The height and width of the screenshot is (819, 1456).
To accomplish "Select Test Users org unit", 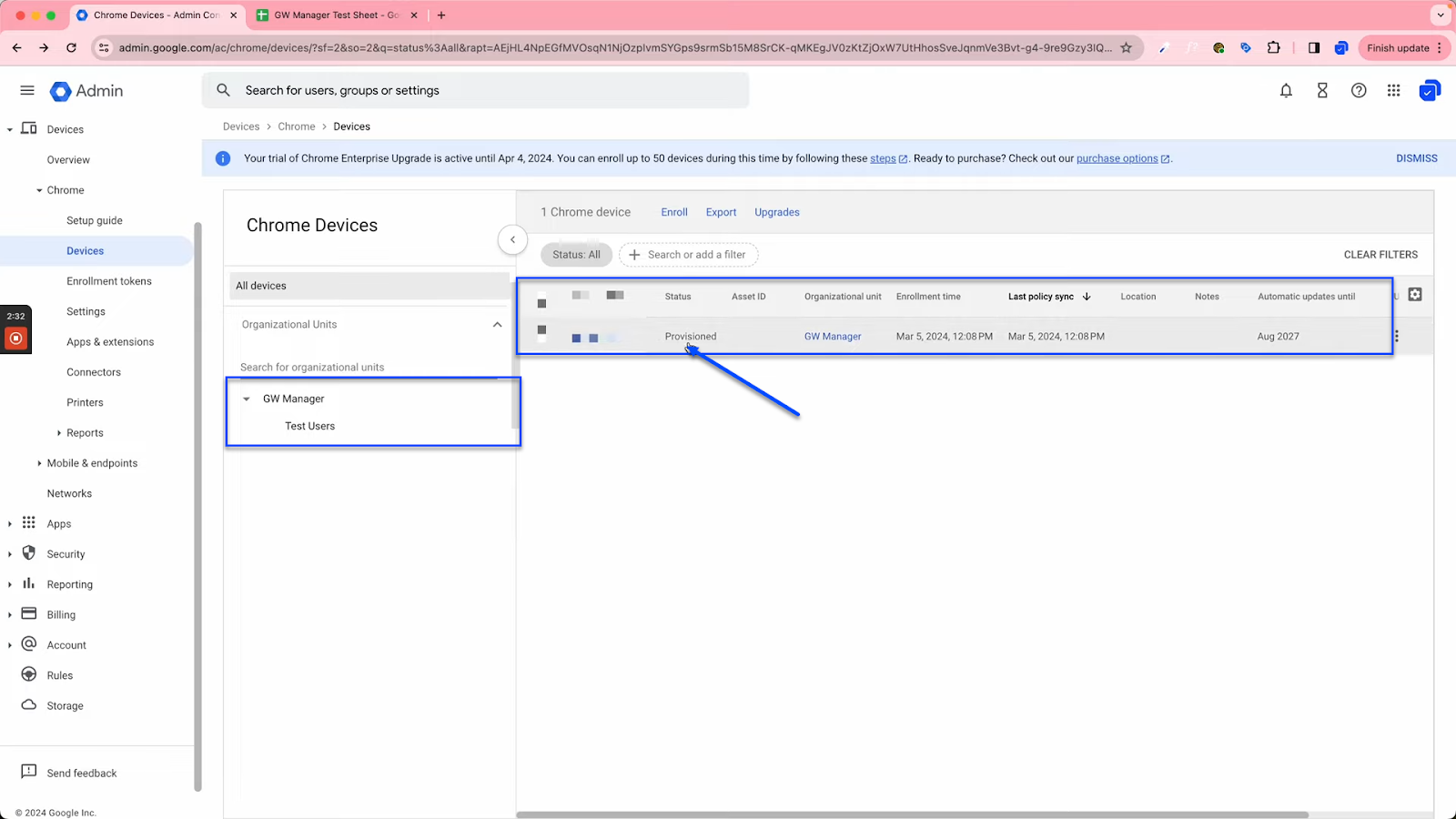I will tap(309, 426).
